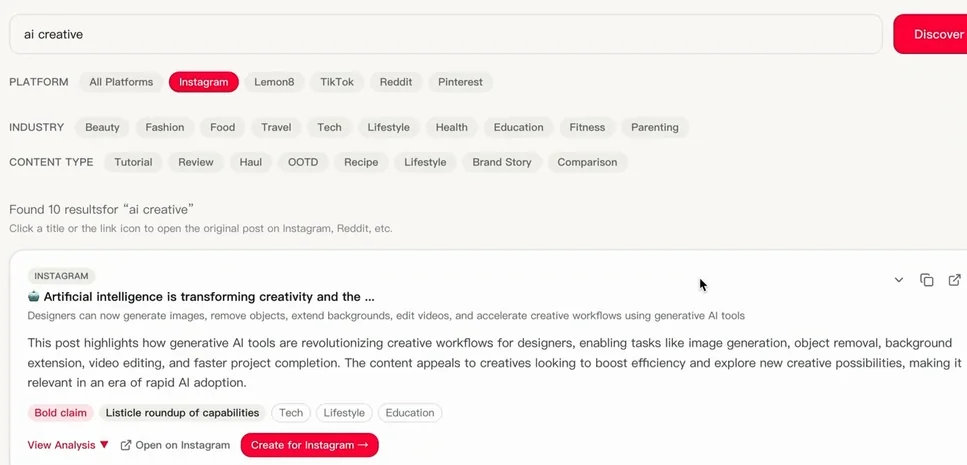Collapse the View Analysis section
Screen dimensions: 967x465
pyautogui.click(x=68, y=445)
